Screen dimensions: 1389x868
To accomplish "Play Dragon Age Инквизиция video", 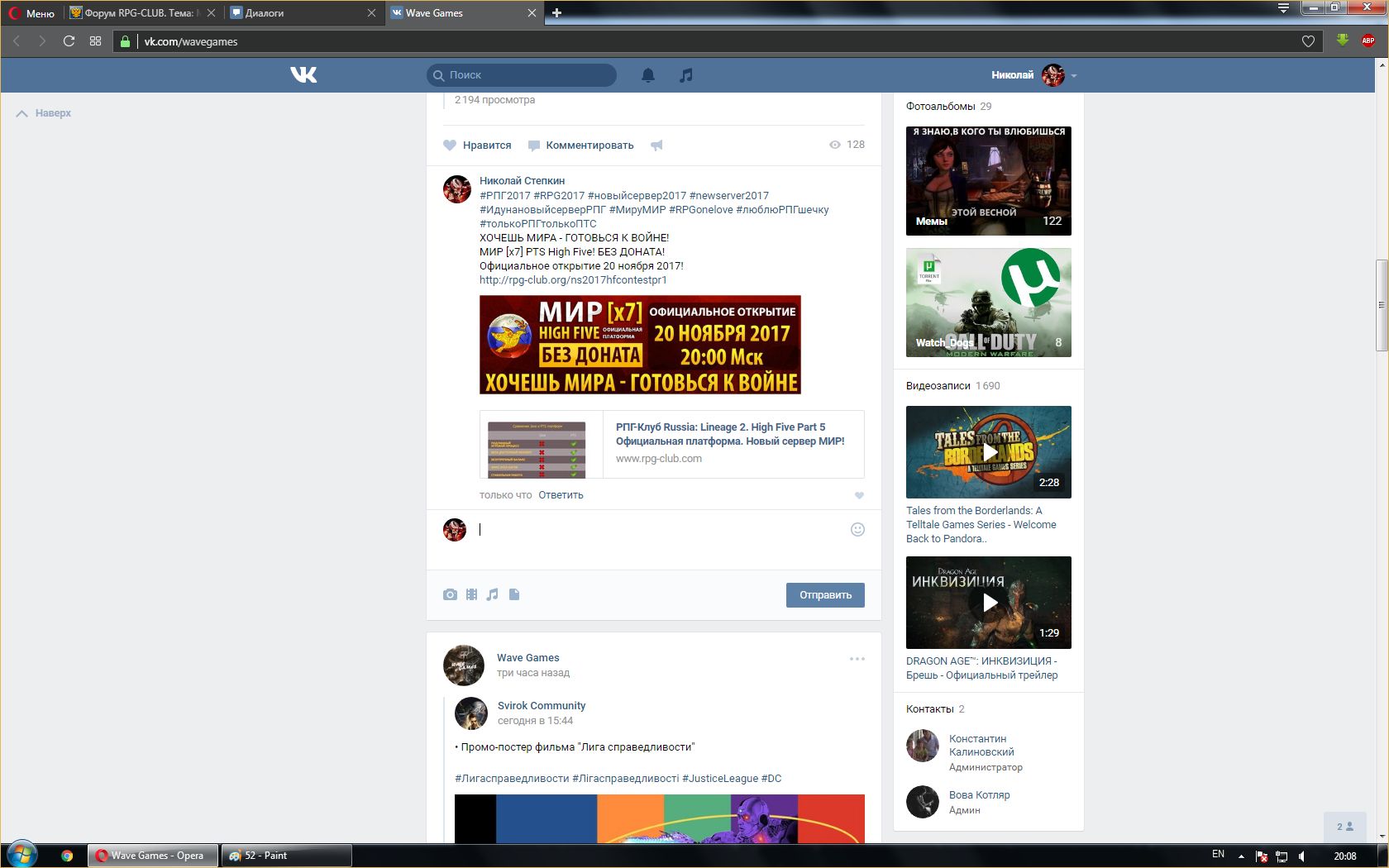I will point(989,603).
